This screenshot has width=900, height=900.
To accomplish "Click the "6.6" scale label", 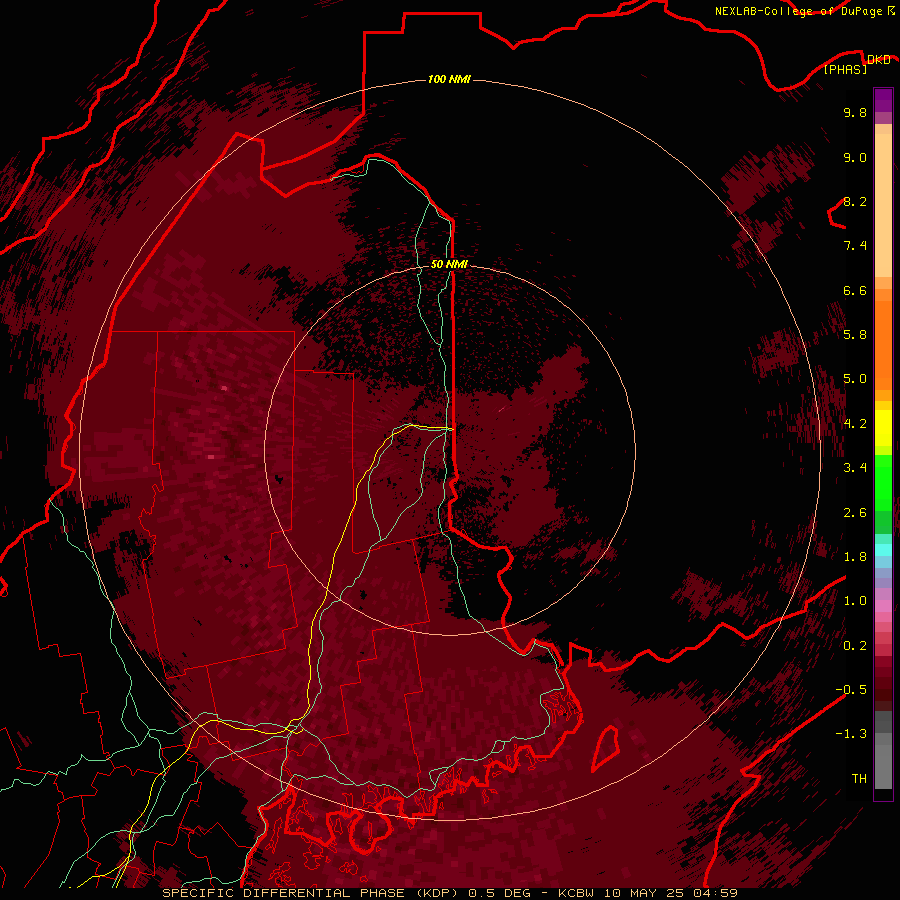I will (855, 291).
